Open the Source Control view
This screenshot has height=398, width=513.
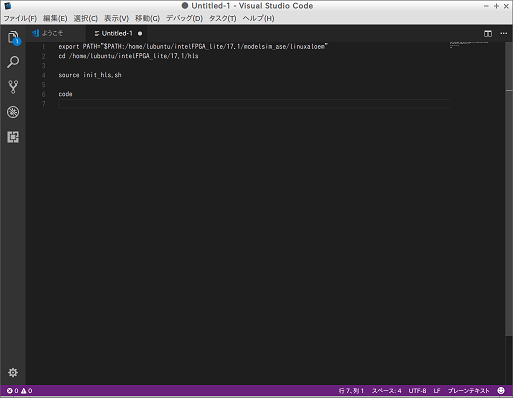pos(13,87)
